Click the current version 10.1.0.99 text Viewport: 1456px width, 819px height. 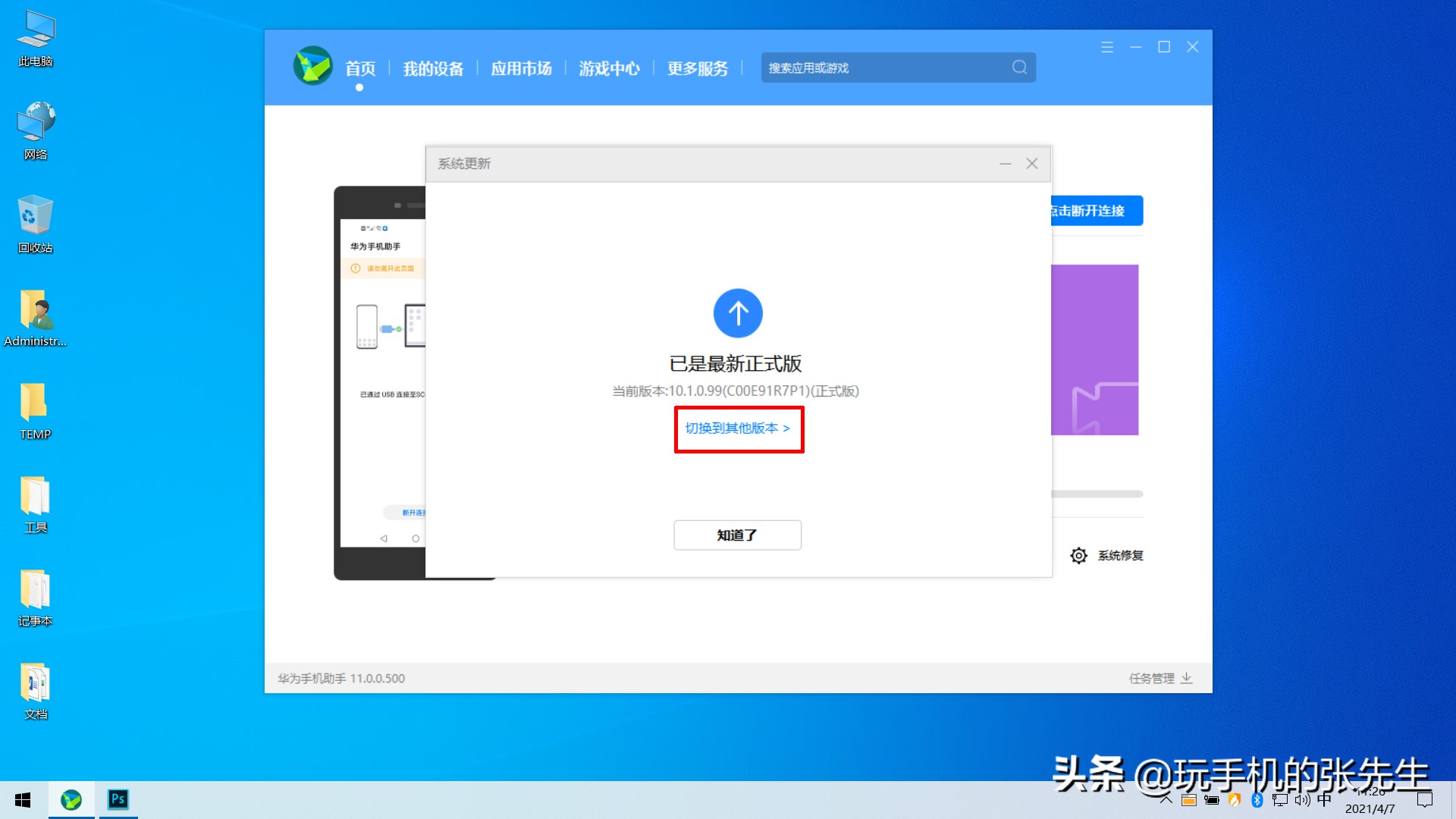736,391
